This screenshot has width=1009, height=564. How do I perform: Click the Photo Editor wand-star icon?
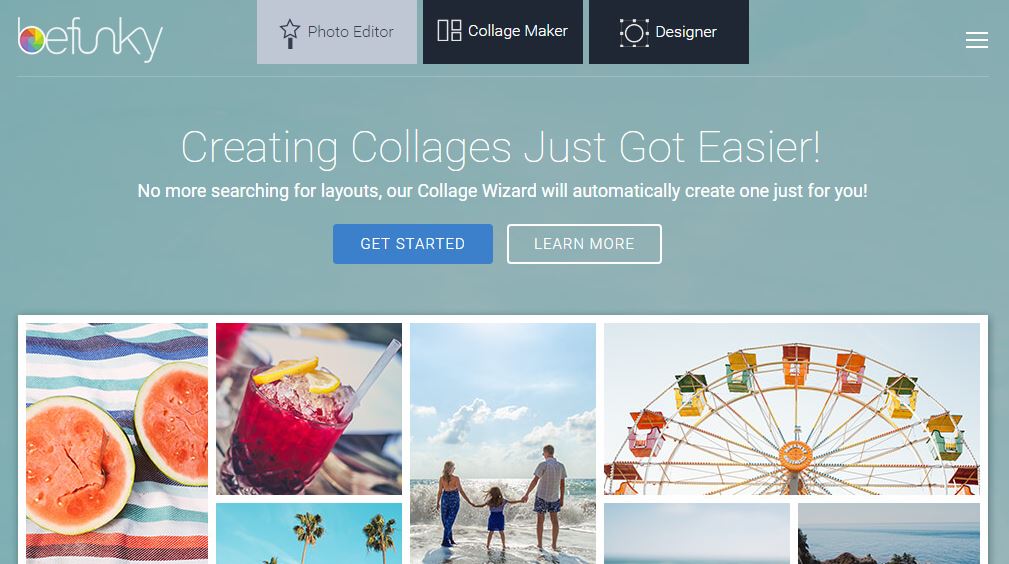tap(290, 33)
